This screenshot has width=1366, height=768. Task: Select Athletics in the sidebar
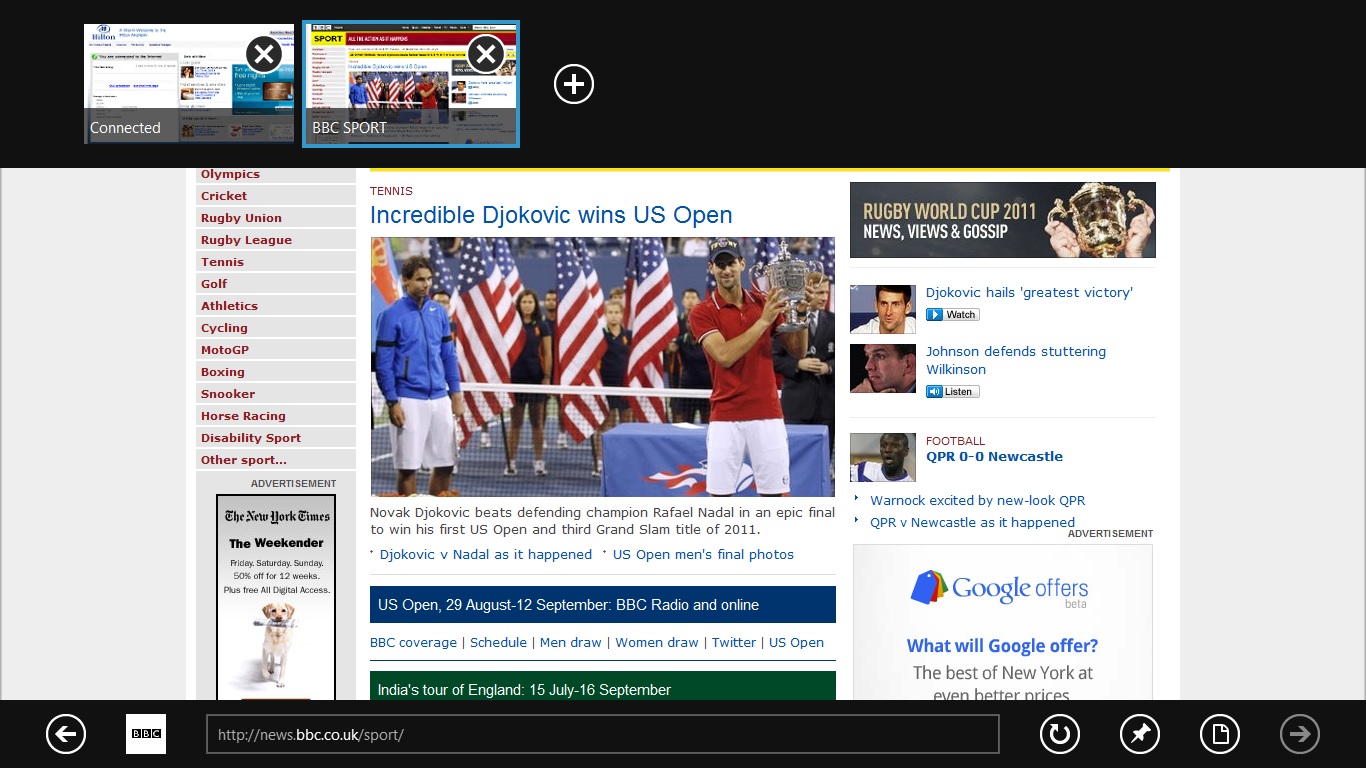click(229, 306)
